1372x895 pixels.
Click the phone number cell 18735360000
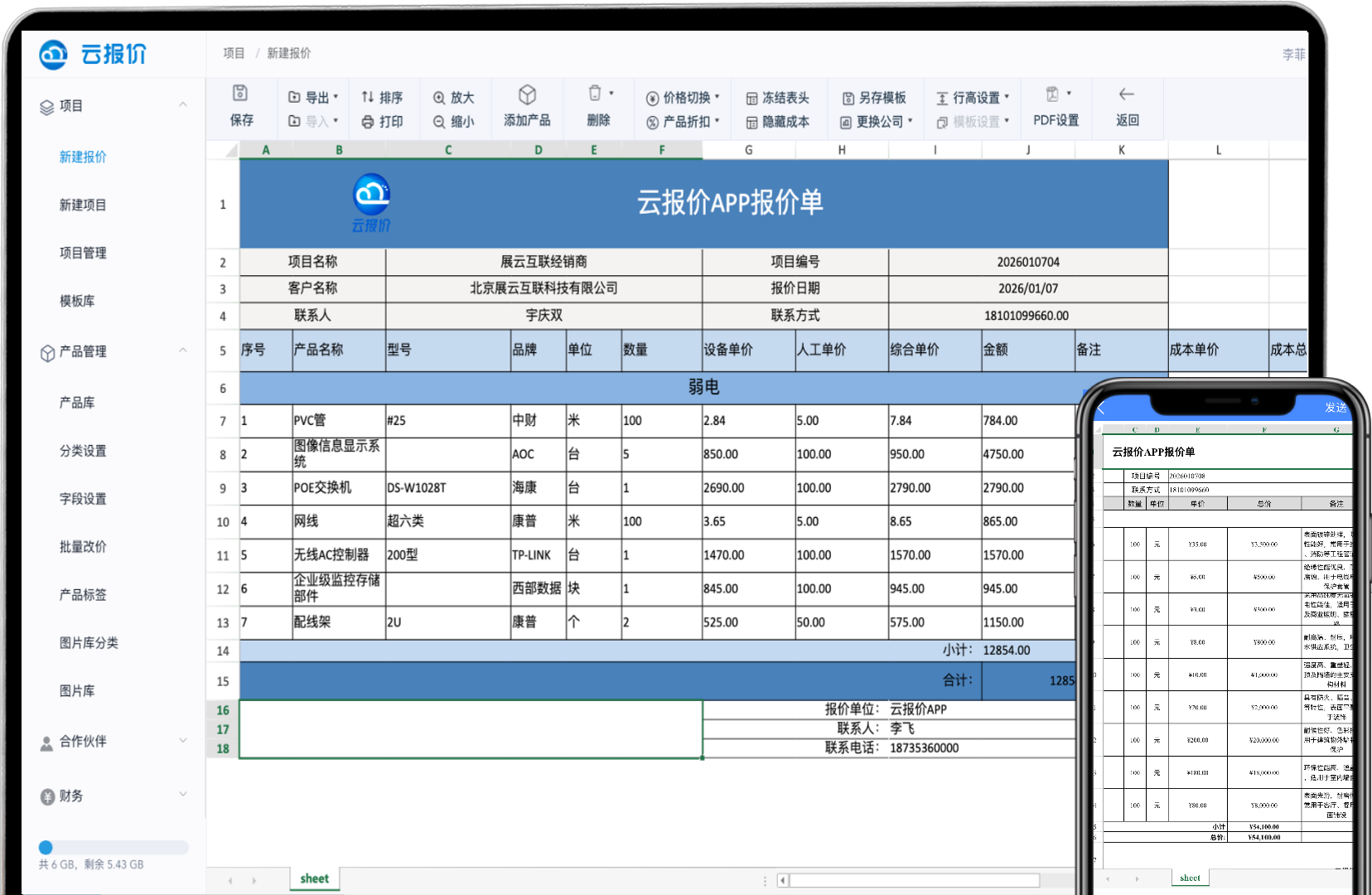click(x=982, y=747)
